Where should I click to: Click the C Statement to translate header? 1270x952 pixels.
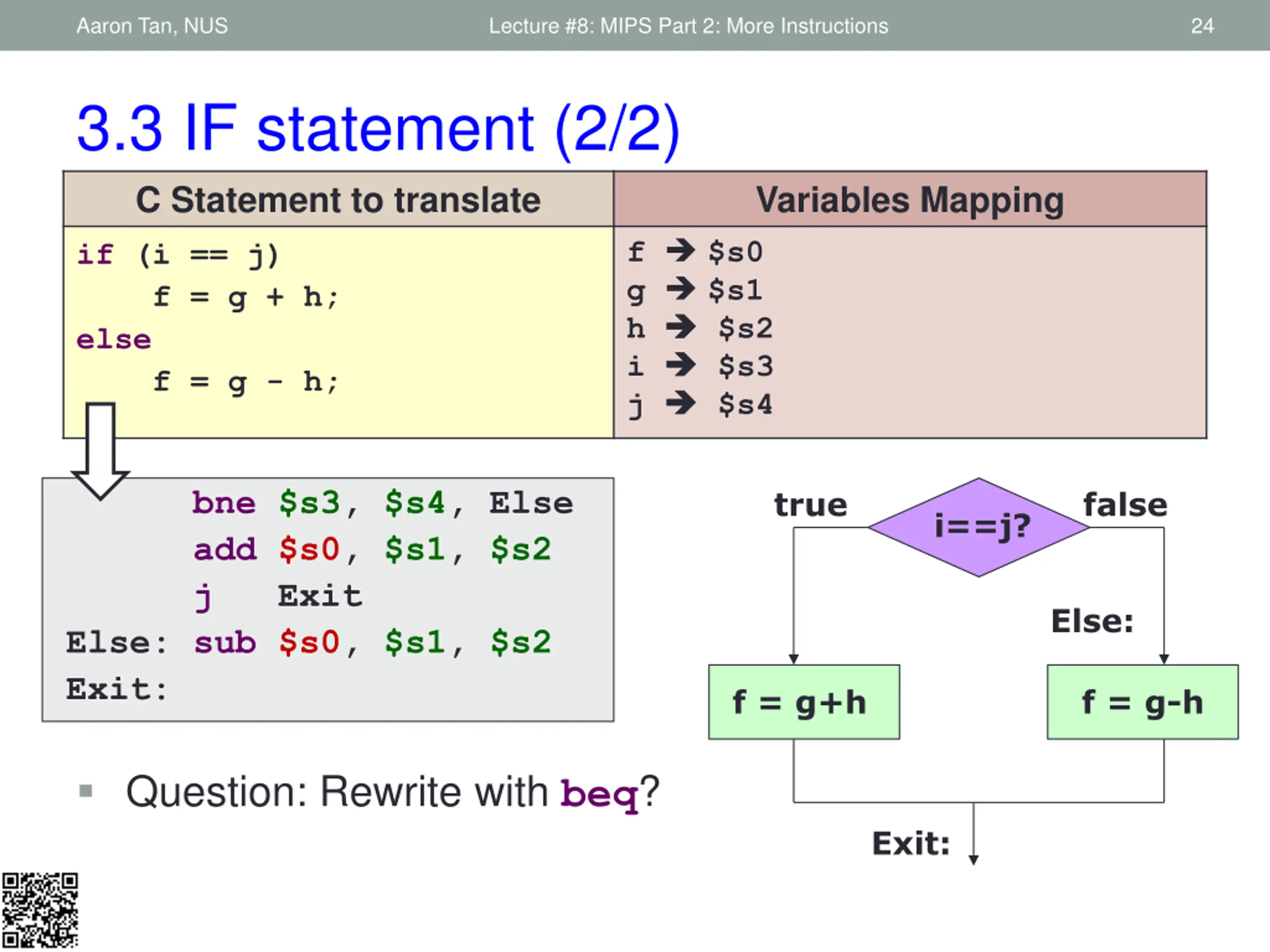339,199
